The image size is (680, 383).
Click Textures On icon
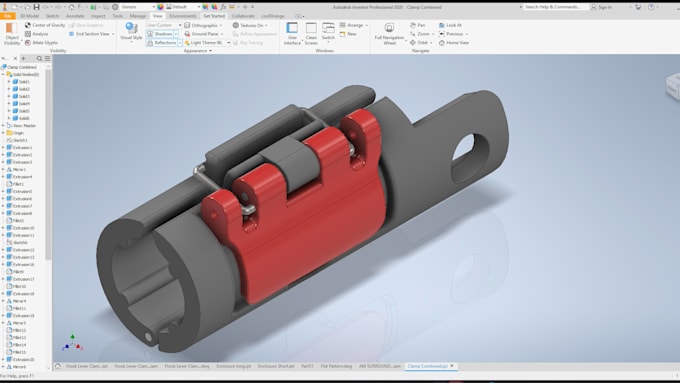[x=235, y=25]
